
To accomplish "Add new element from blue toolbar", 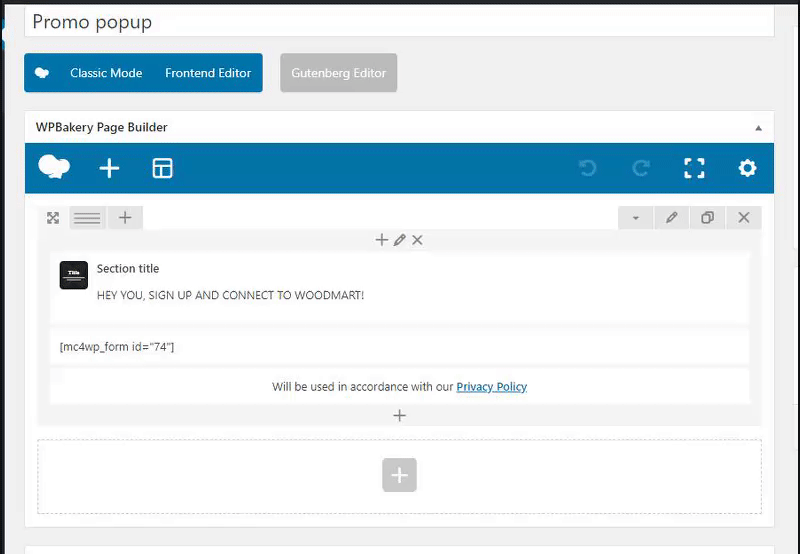I will tap(109, 168).
